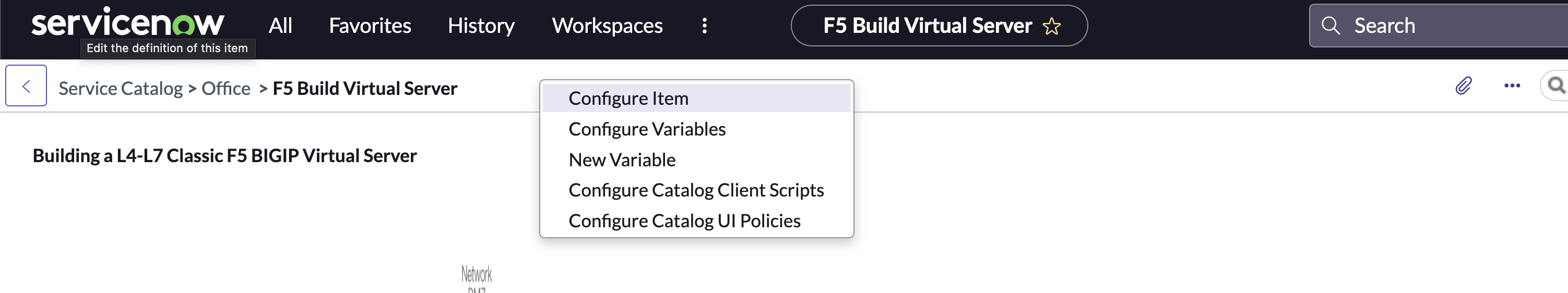Choose Configure Variables in the menu
Screen dimensions: 1568x293
pyautogui.click(x=646, y=129)
